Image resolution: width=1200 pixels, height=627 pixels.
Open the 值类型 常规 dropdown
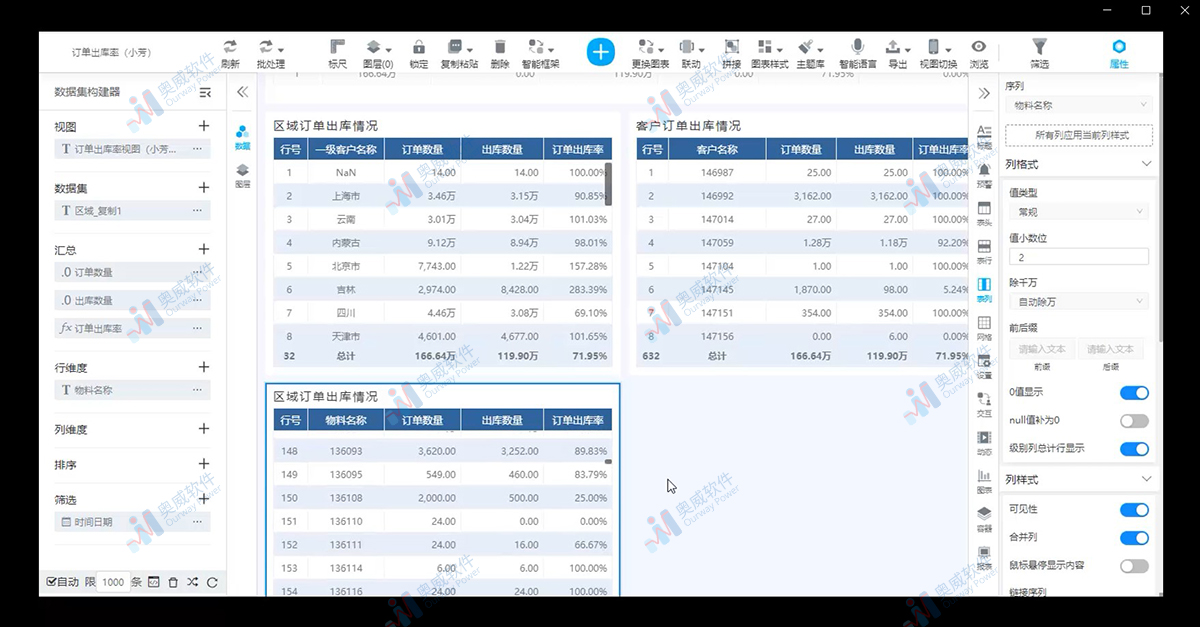(x=1078, y=211)
